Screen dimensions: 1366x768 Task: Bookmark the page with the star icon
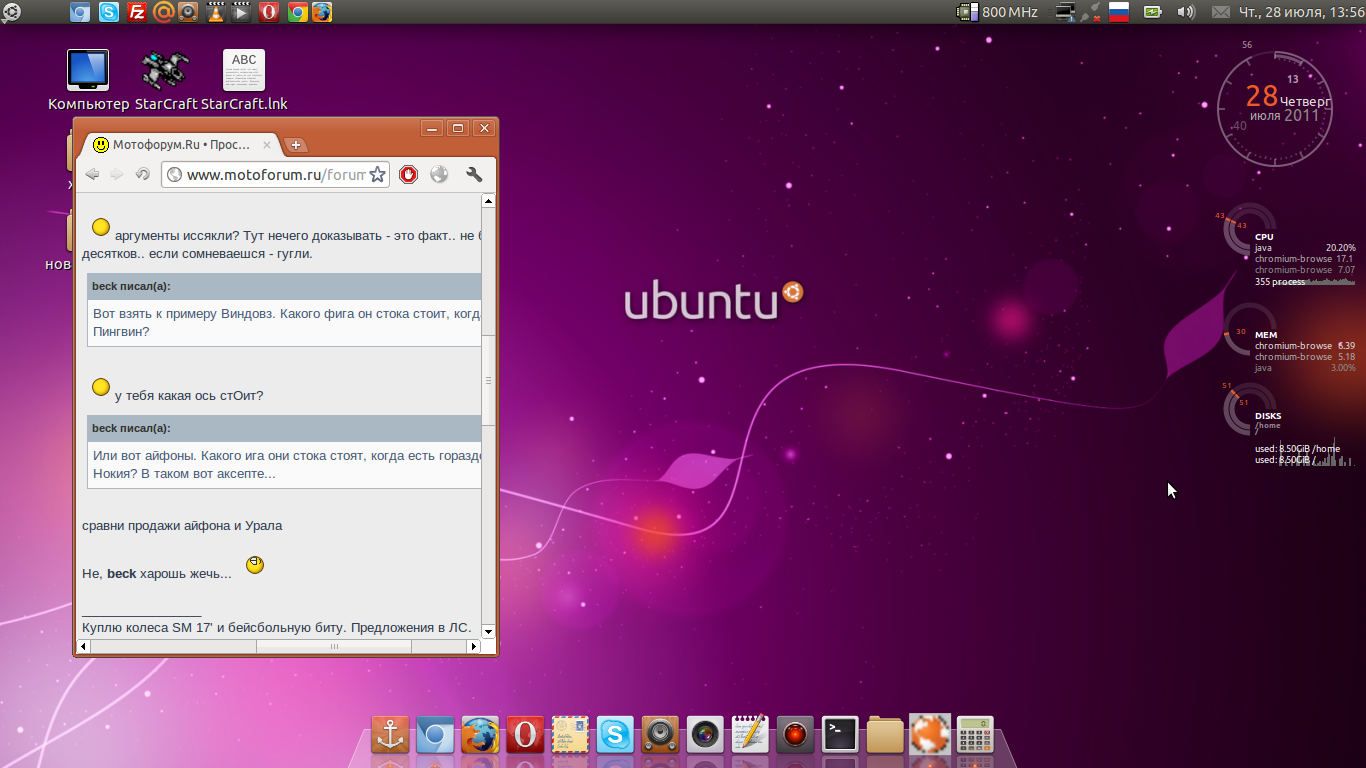tap(377, 175)
